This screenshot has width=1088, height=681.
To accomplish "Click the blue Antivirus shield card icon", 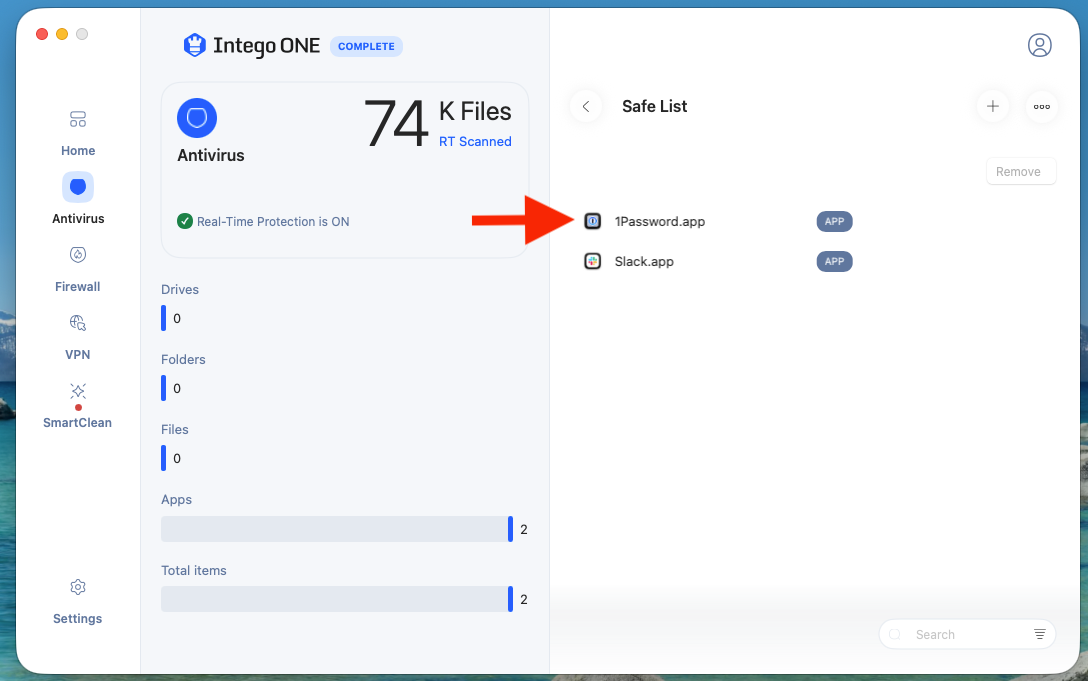I will pos(197,118).
